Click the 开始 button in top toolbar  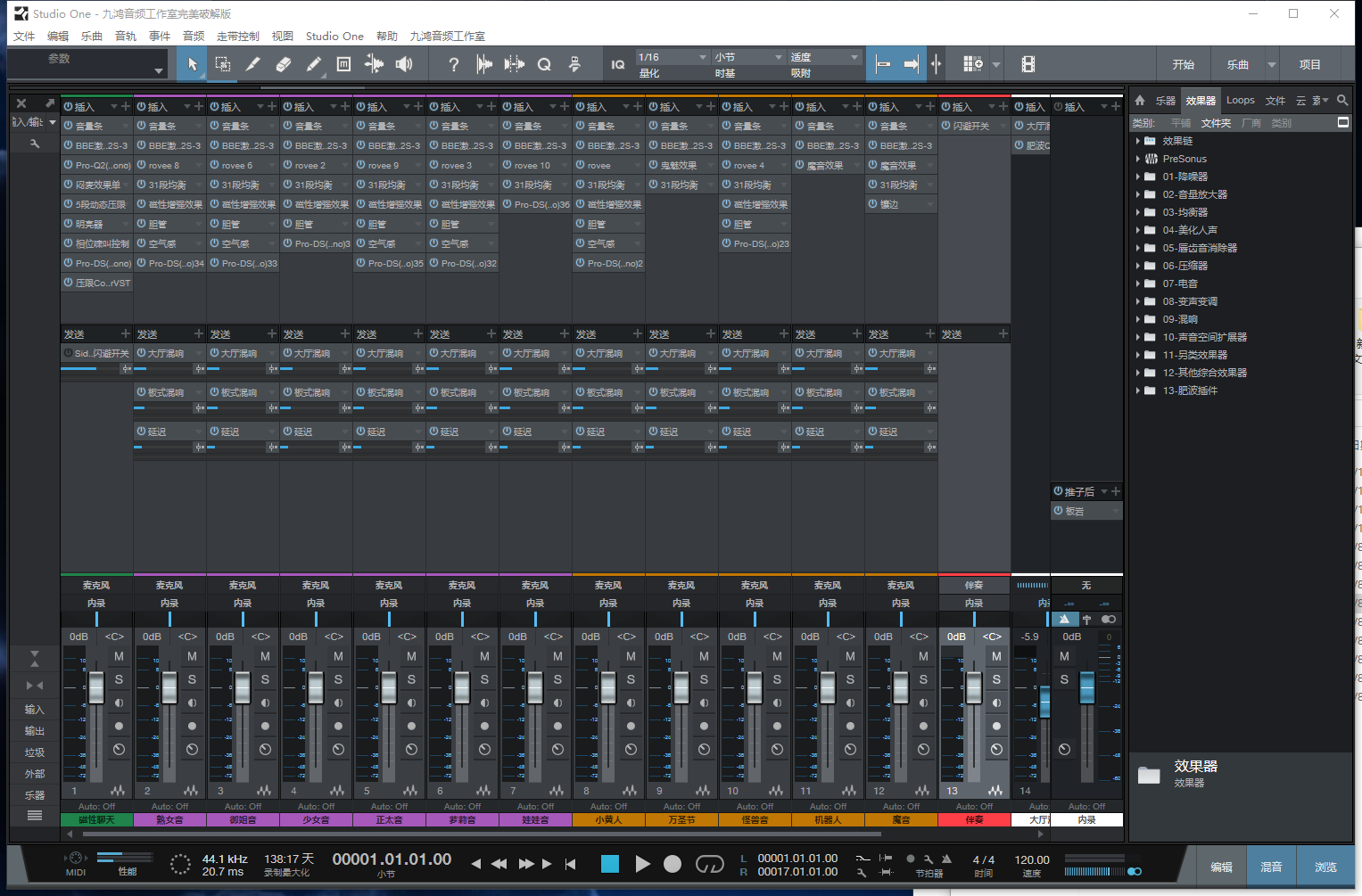(1183, 64)
